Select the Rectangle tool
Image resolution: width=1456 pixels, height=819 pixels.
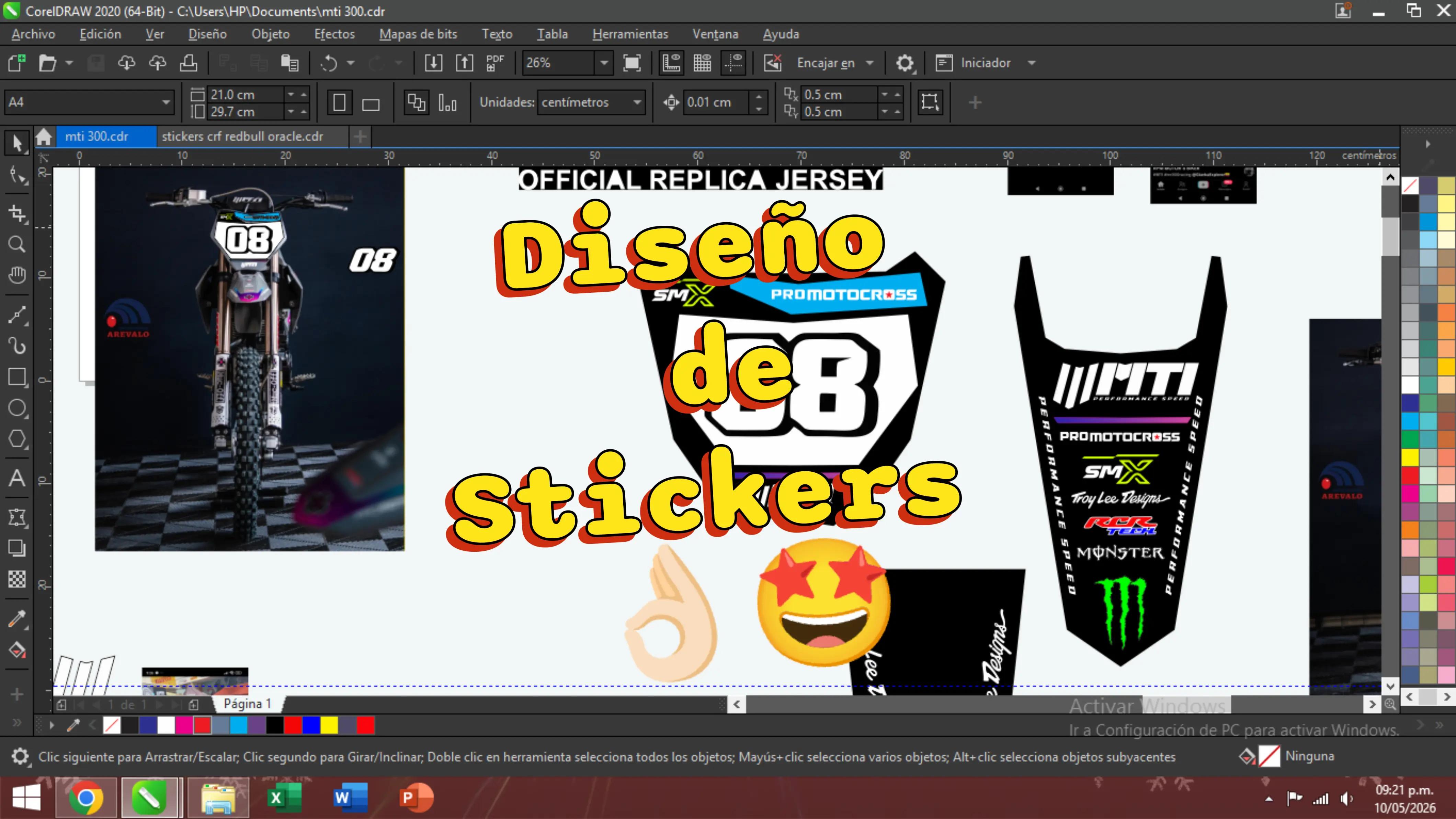[17, 377]
